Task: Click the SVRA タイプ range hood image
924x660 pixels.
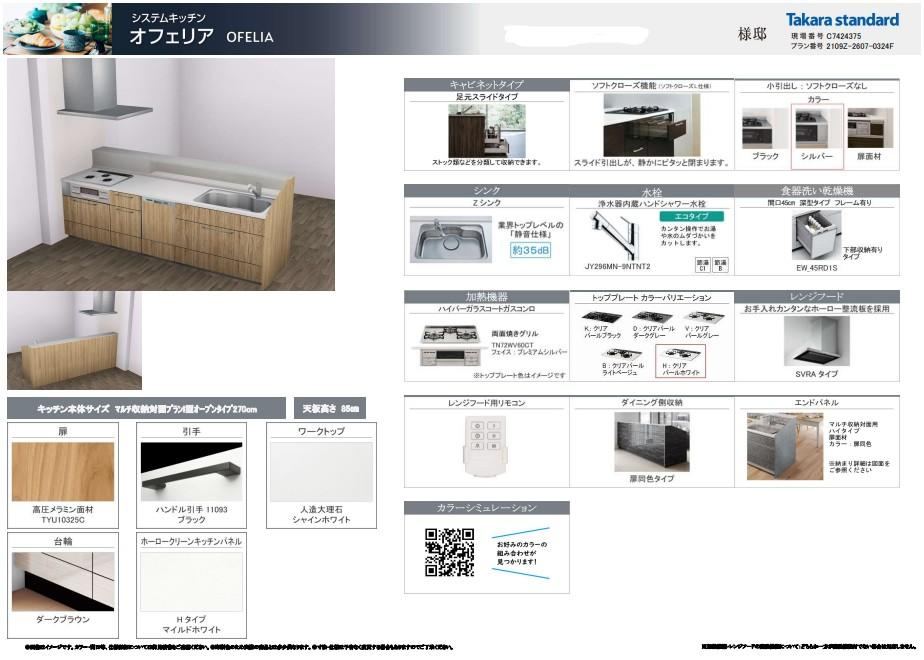Action: [817, 342]
